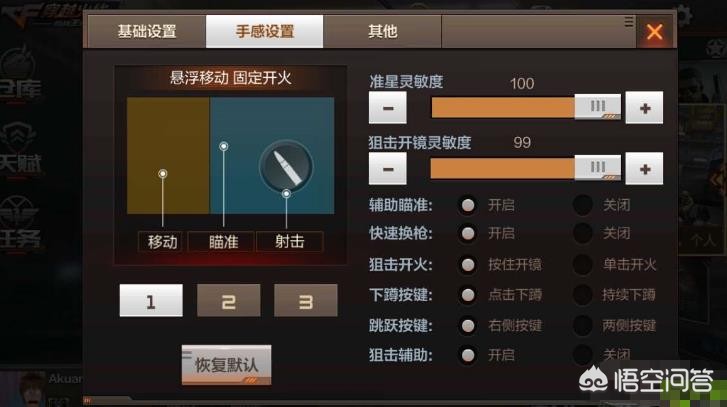The width and height of the screenshot is (727, 407).
Task: Select control layout preset 3
Action: tap(306, 300)
